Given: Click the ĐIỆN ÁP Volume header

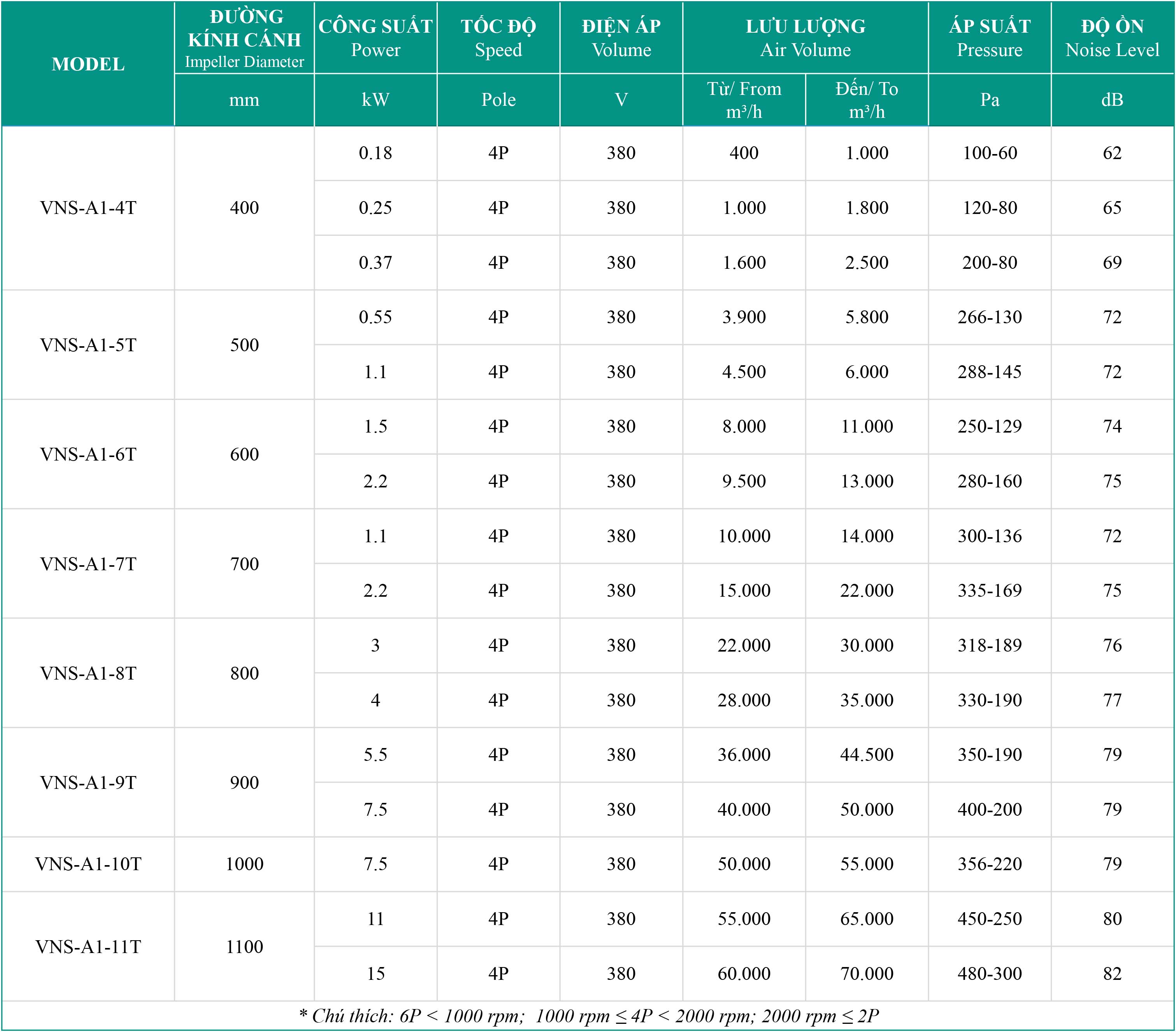Looking at the screenshot, I should 621,38.
